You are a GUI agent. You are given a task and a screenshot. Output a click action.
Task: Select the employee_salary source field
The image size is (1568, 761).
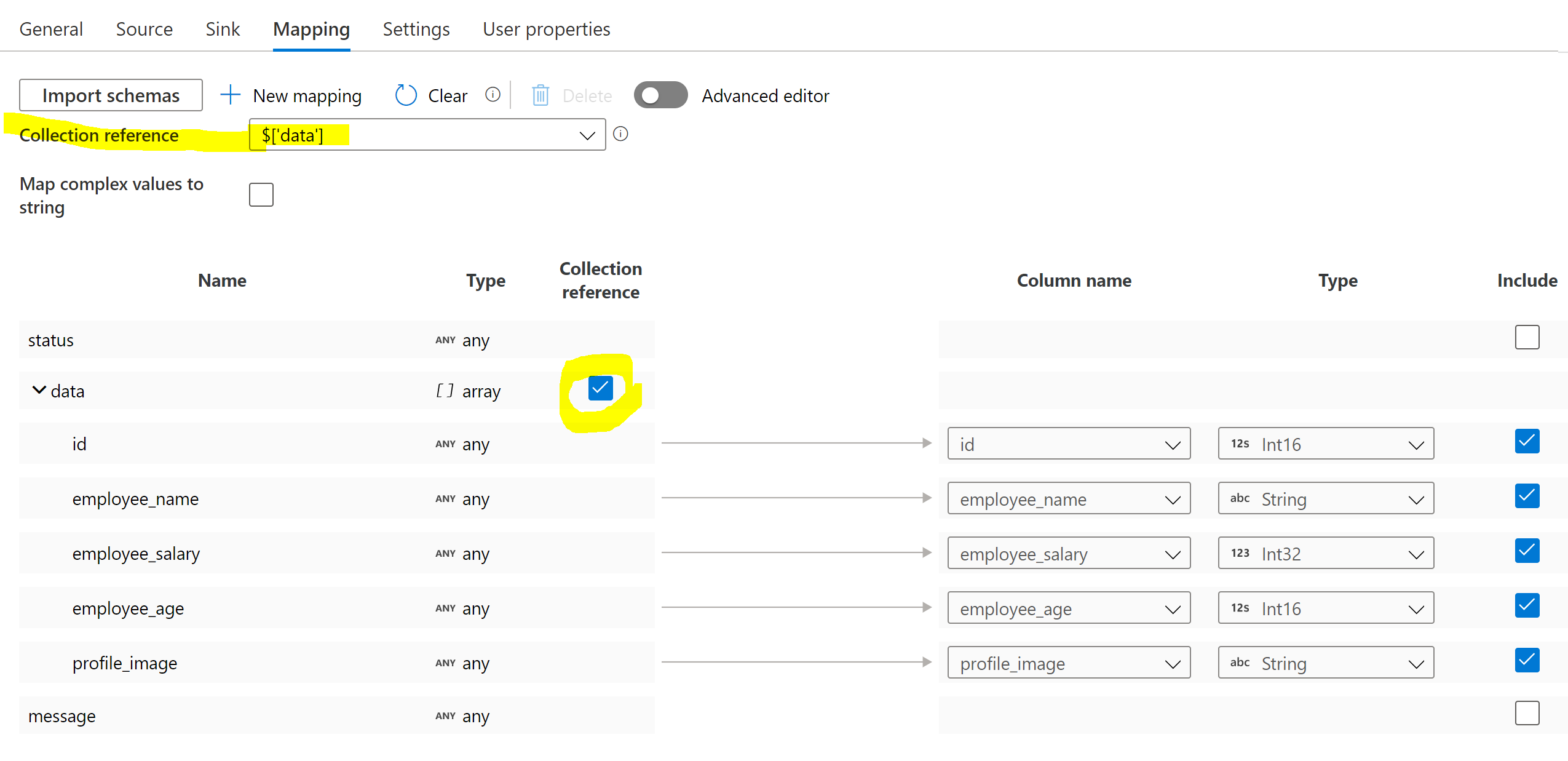click(136, 554)
